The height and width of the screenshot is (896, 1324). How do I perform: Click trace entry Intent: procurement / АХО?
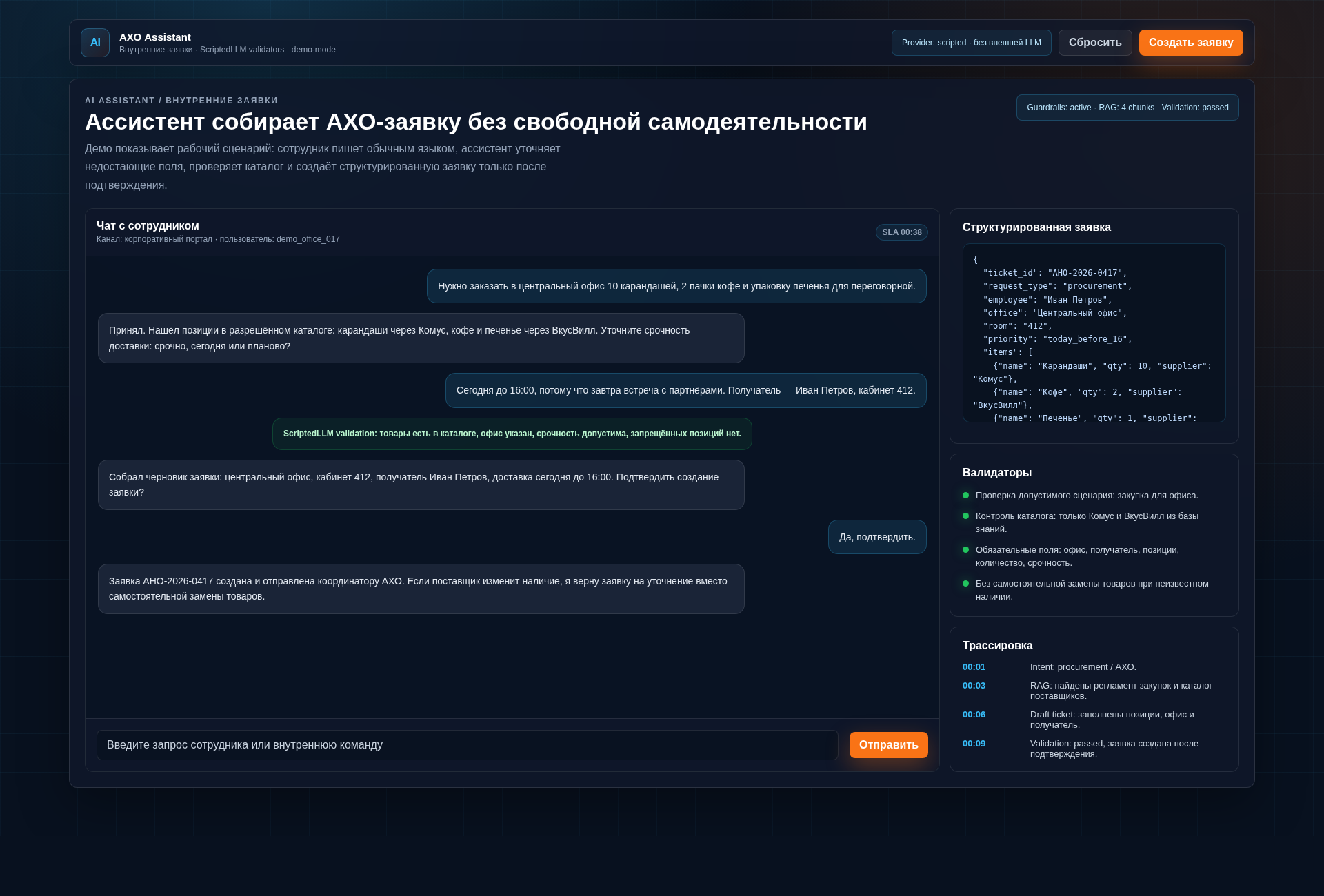(x=1083, y=667)
